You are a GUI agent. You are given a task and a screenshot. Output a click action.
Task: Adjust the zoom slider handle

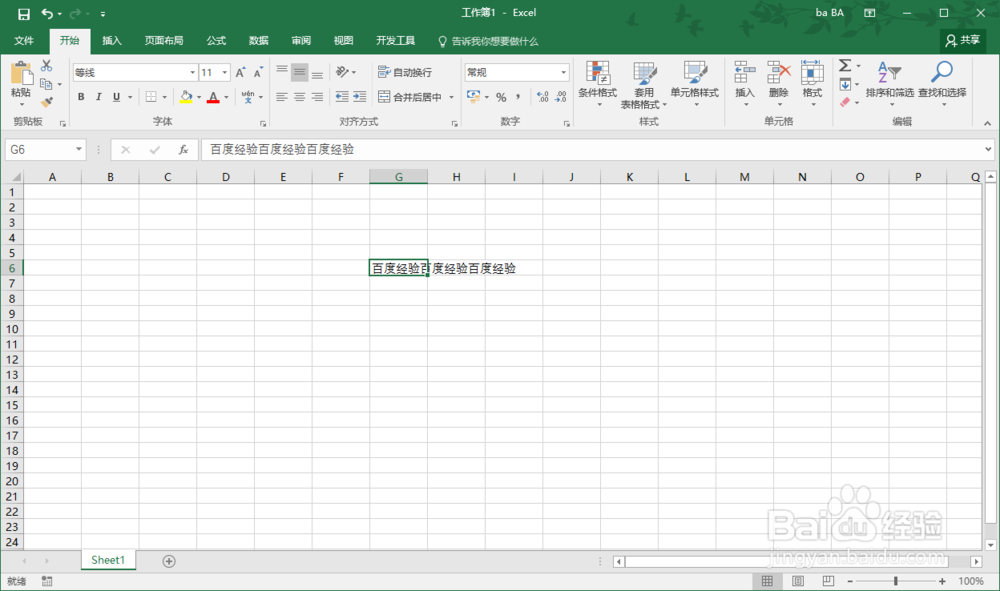pyautogui.click(x=896, y=581)
